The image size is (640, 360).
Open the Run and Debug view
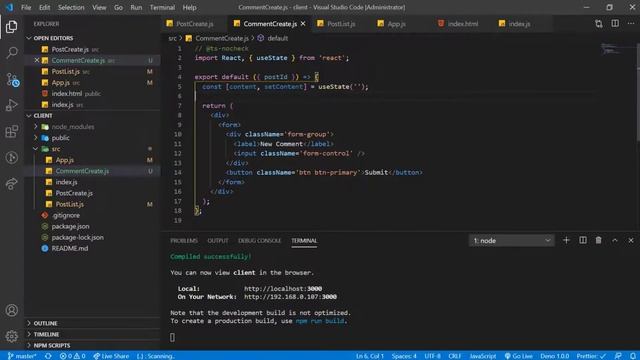tap(12, 105)
